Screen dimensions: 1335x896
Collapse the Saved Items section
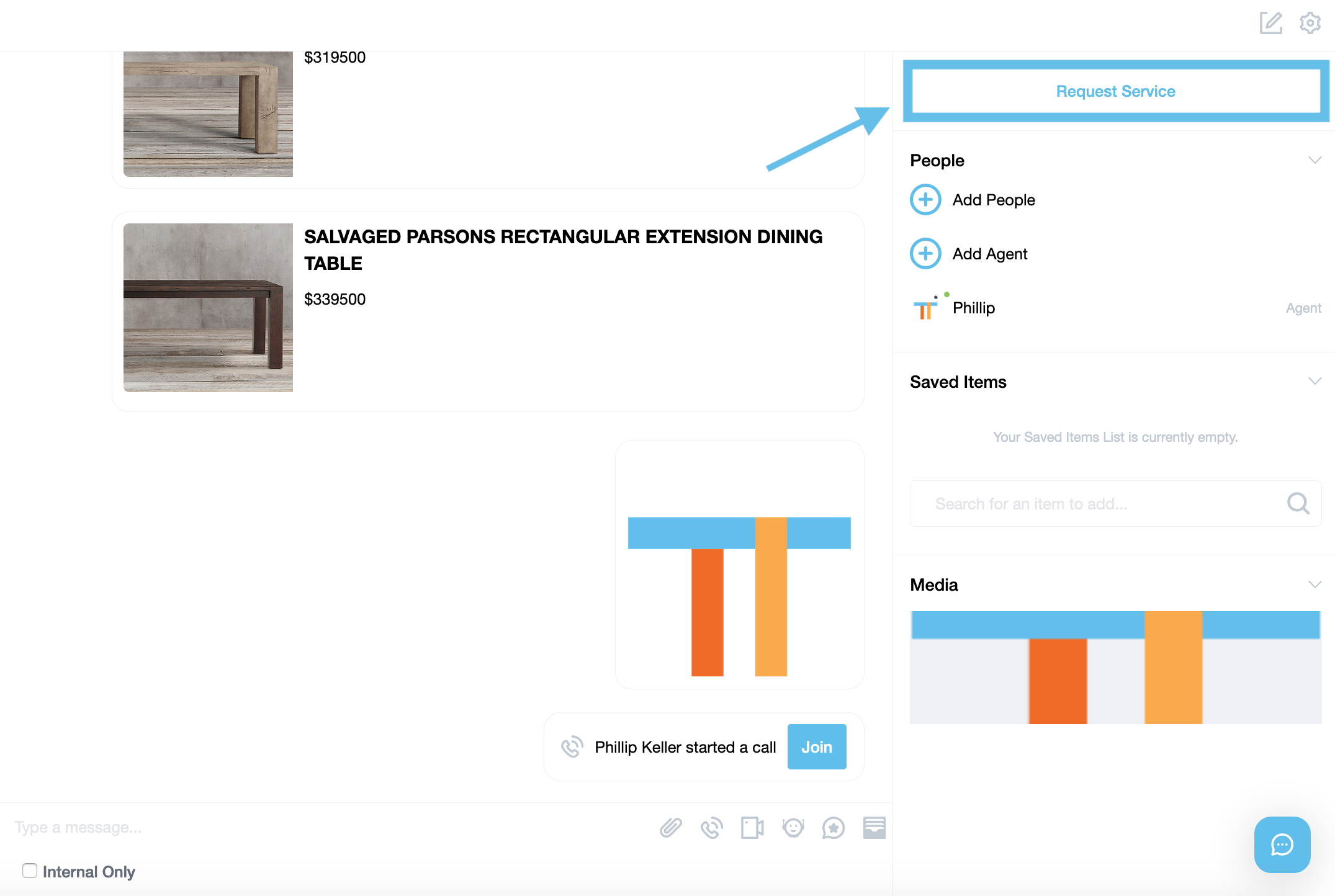1315,382
